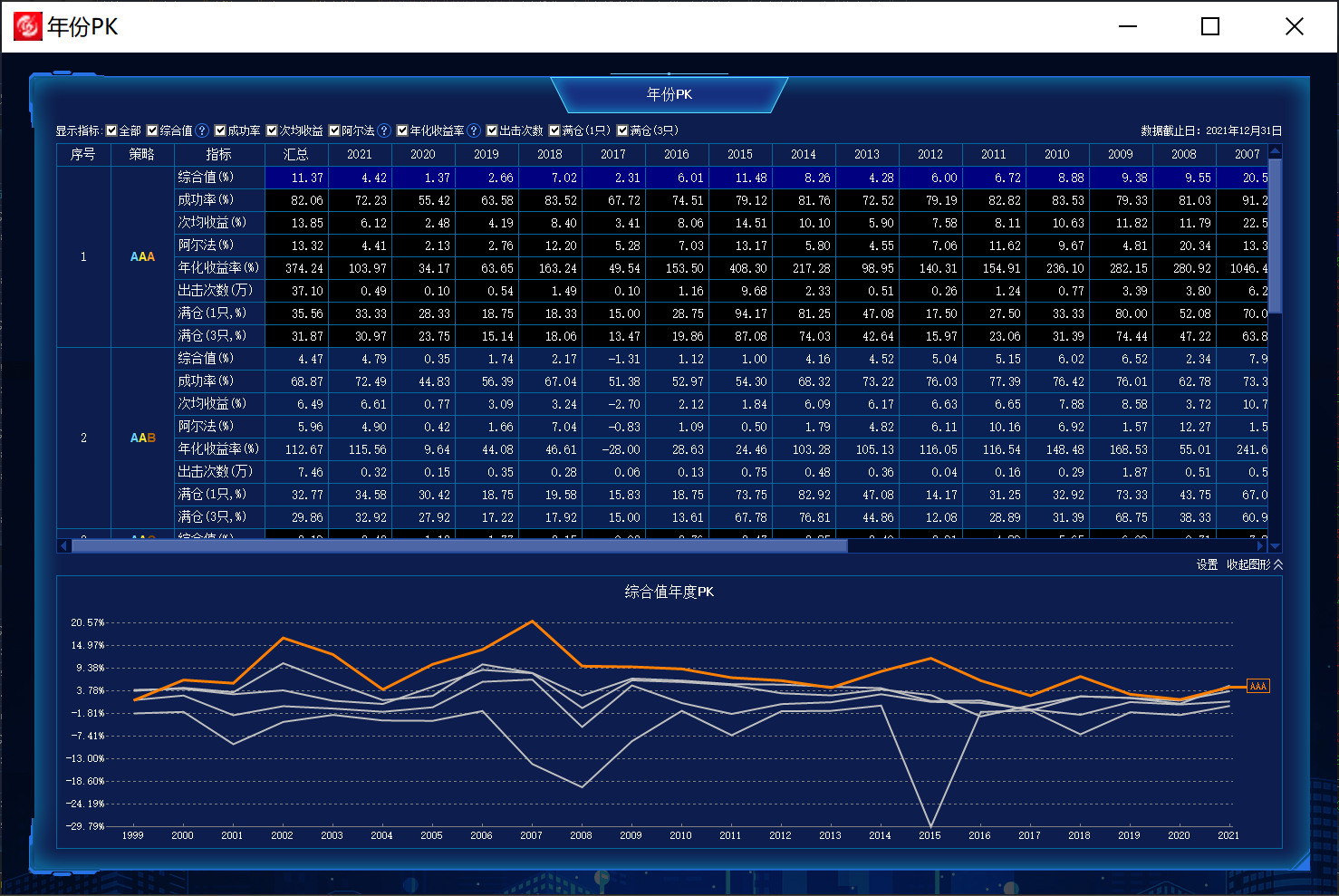Image resolution: width=1339 pixels, height=896 pixels.
Task: Click help icon next to 阿尔法
Action: pos(384,130)
